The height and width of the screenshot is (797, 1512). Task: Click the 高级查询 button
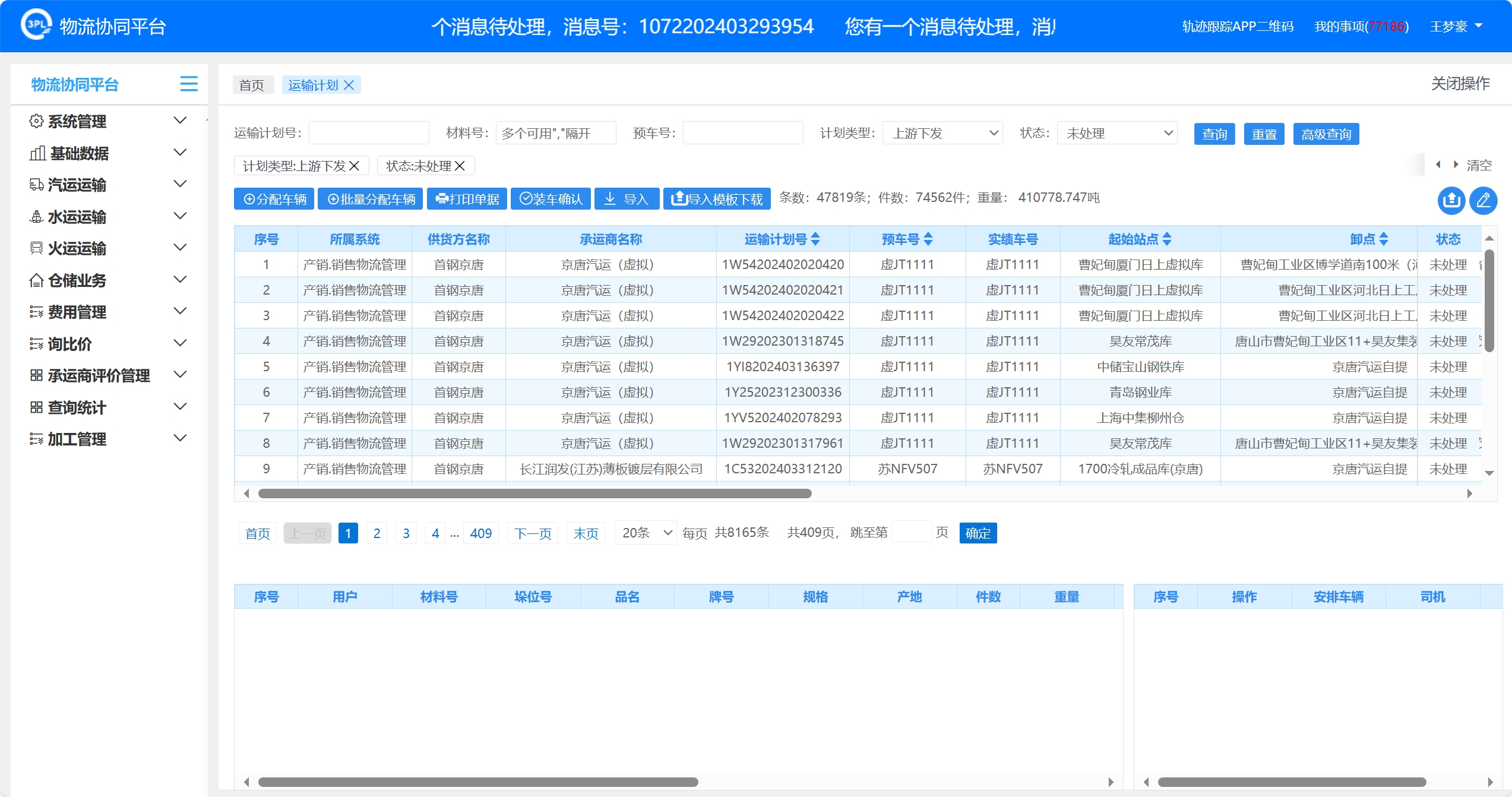pyautogui.click(x=1326, y=134)
